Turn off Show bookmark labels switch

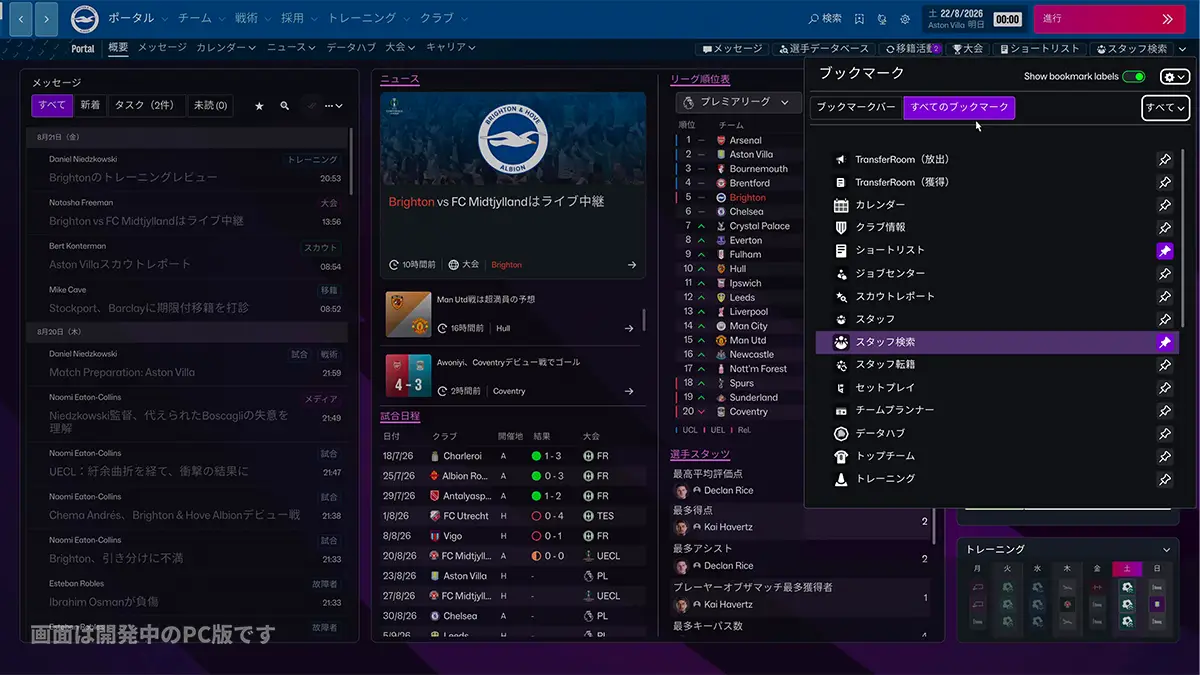coord(1134,77)
